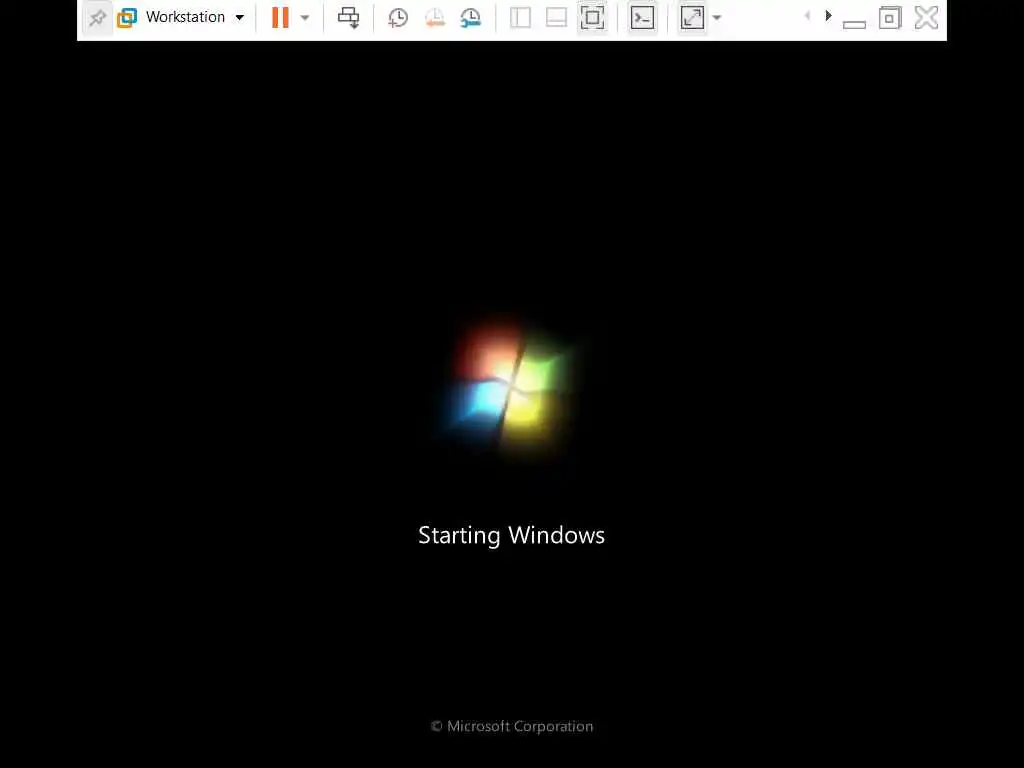Viewport: 1024px width, 768px height.
Task: Unpin the VMware fullscreen toolbar
Action: click(x=97, y=18)
